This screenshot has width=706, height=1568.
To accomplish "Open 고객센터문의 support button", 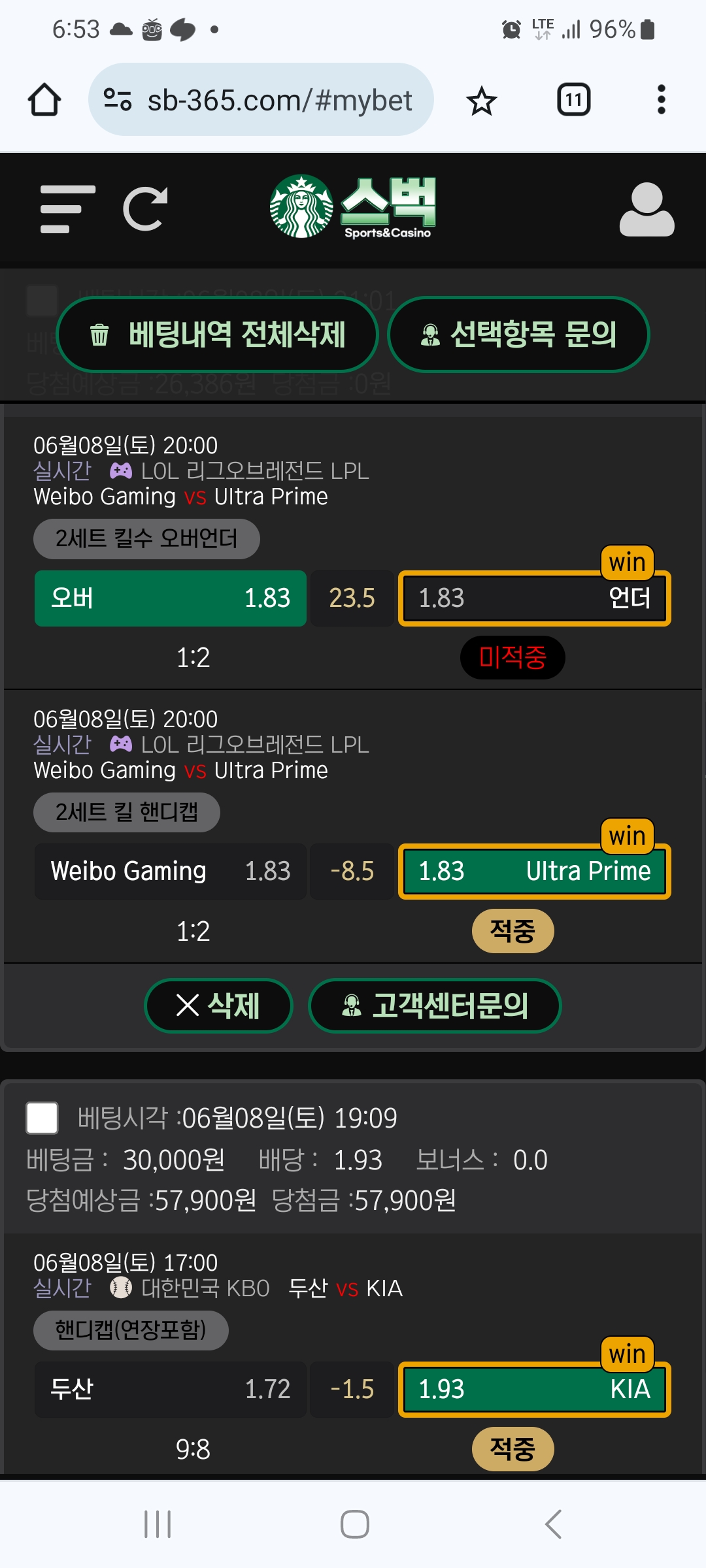I will [435, 1005].
